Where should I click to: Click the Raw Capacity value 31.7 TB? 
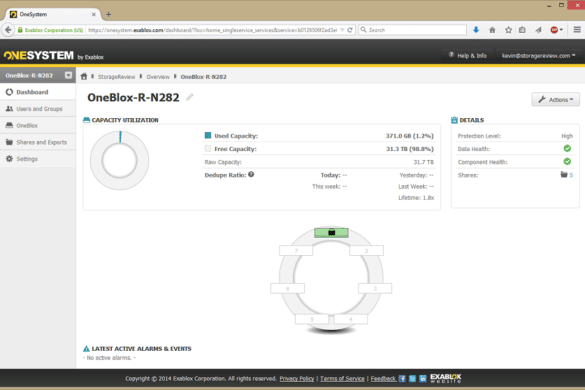pyautogui.click(x=423, y=162)
